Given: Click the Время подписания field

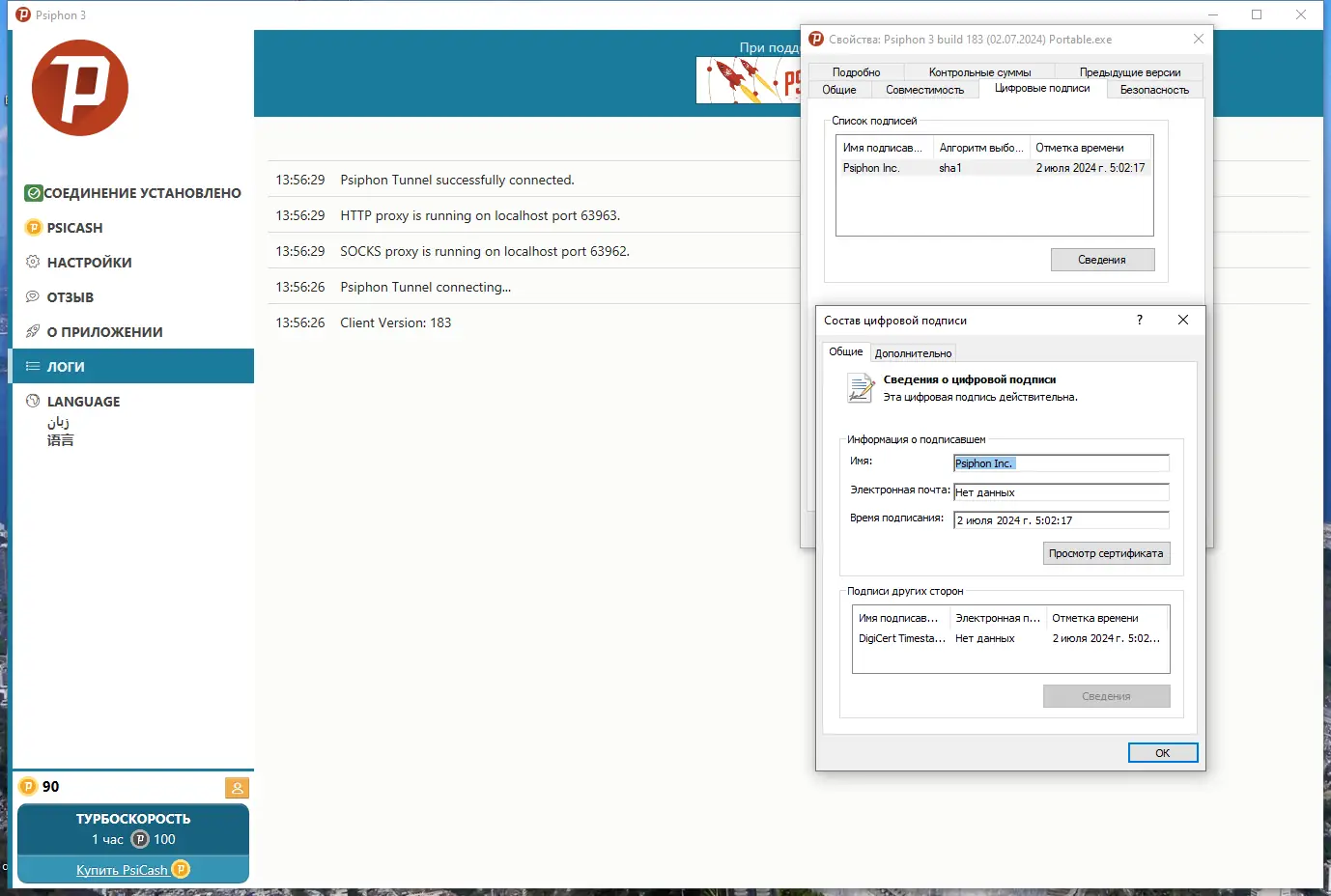Looking at the screenshot, I should tap(1062, 520).
